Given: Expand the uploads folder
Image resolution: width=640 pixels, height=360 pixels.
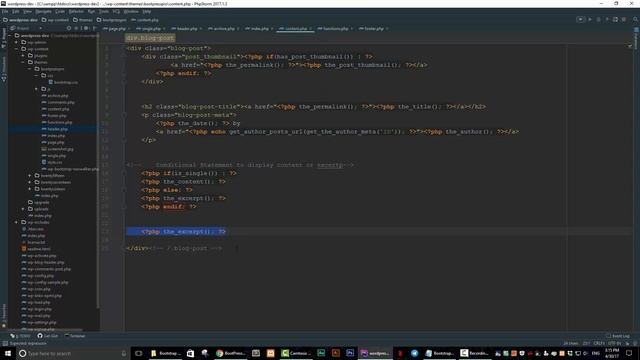Looking at the screenshot, I should tap(23, 209).
